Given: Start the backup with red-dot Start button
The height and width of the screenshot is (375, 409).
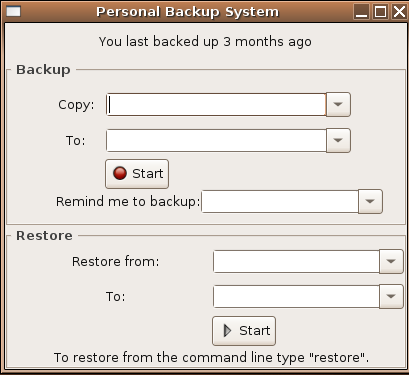Looking at the screenshot, I should [x=137, y=174].
